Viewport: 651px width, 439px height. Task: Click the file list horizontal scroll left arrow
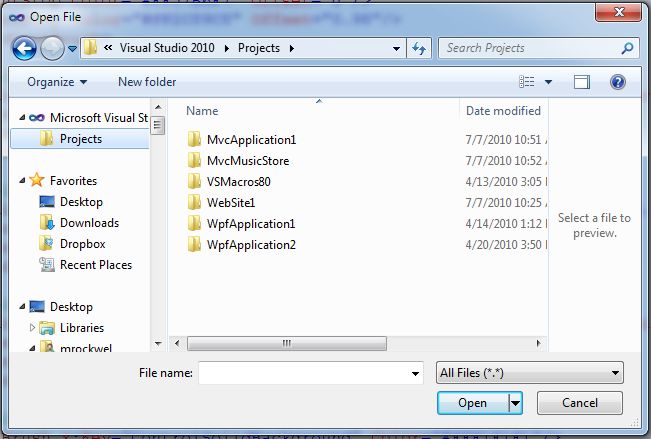click(x=177, y=343)
